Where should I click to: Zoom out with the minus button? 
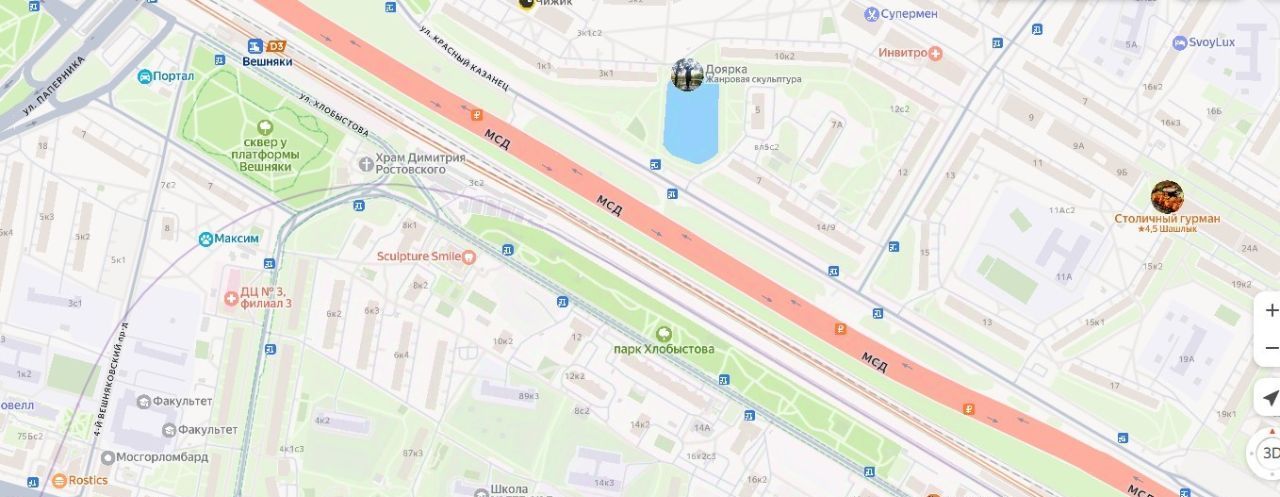(x=1270, y=348)
